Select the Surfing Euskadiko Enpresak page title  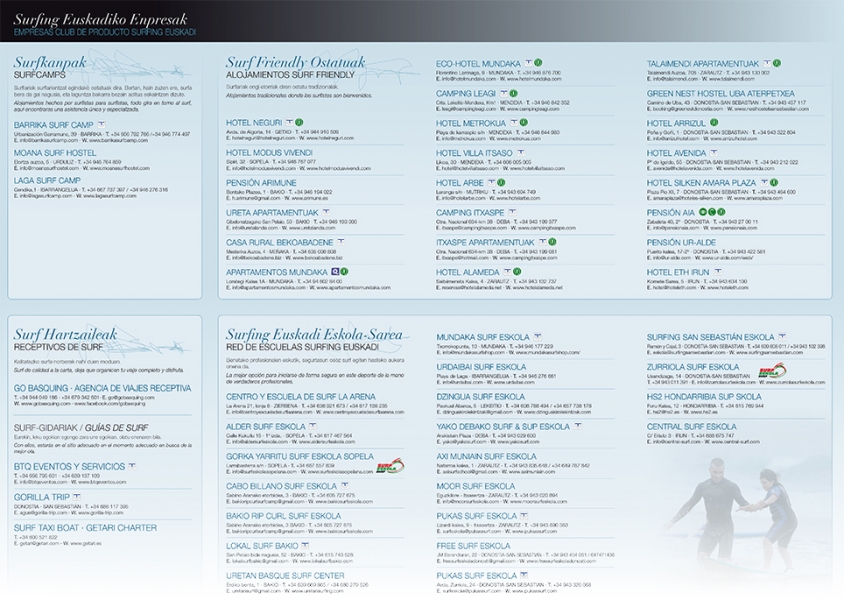coord(101,20)
